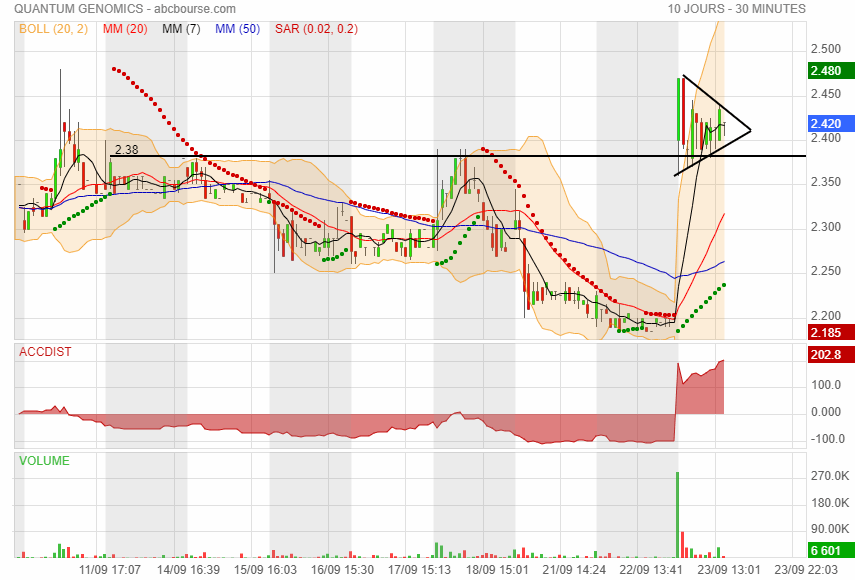The height and width of the screenshot is (580, 855).
Task: Click the 17/09 15:13 time axis label
Action: [419, 570]
